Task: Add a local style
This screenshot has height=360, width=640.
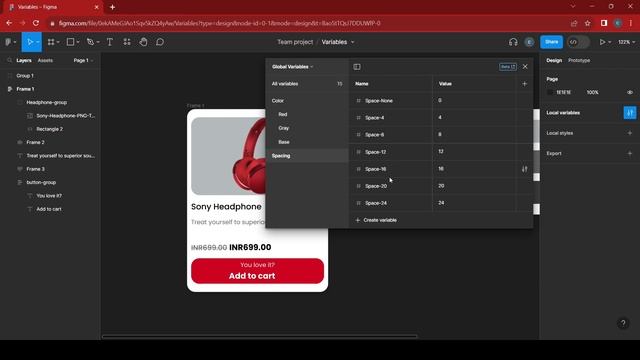Action: (x=630, y=133)
